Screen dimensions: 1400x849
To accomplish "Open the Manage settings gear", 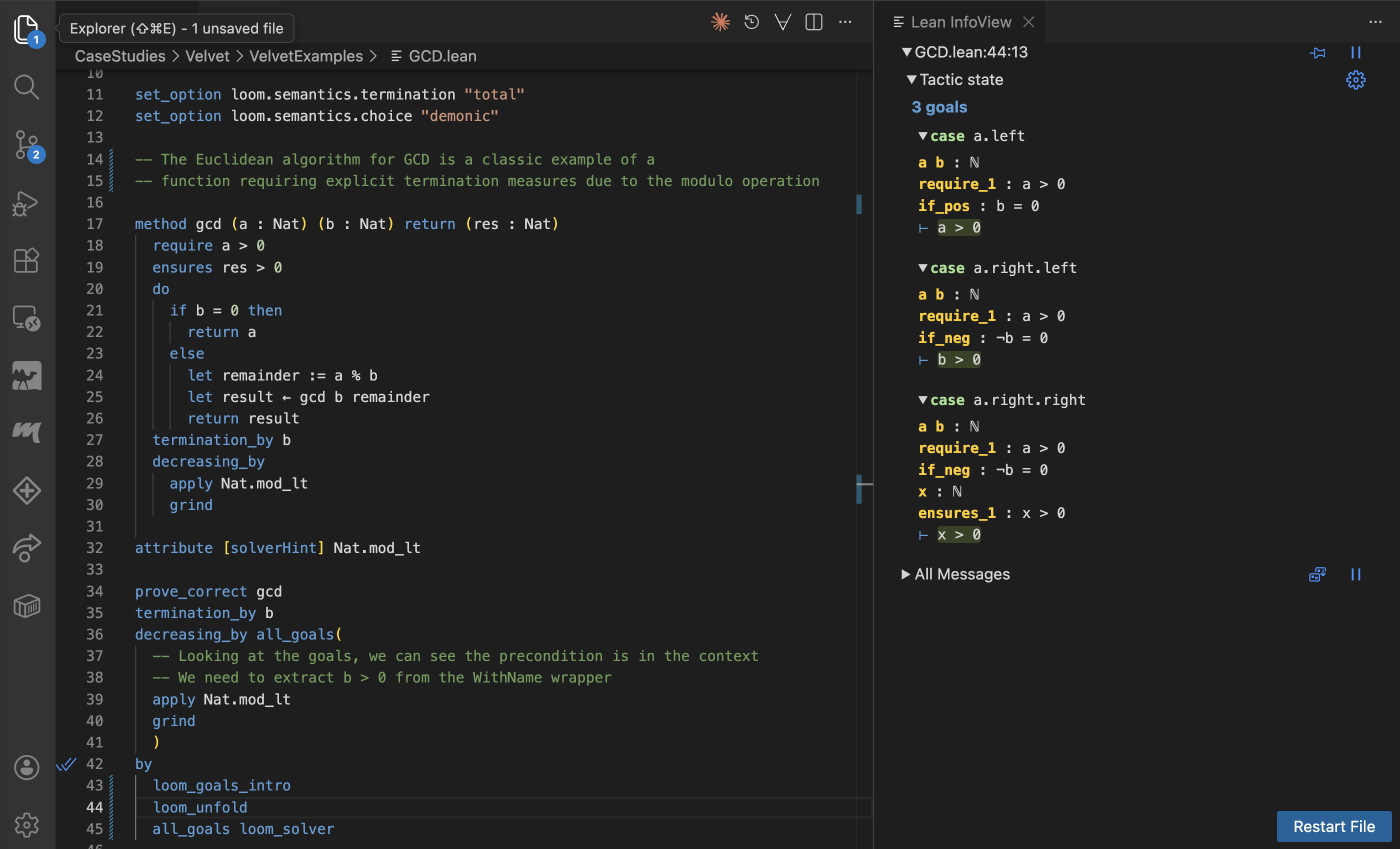I will click(26, 824).
